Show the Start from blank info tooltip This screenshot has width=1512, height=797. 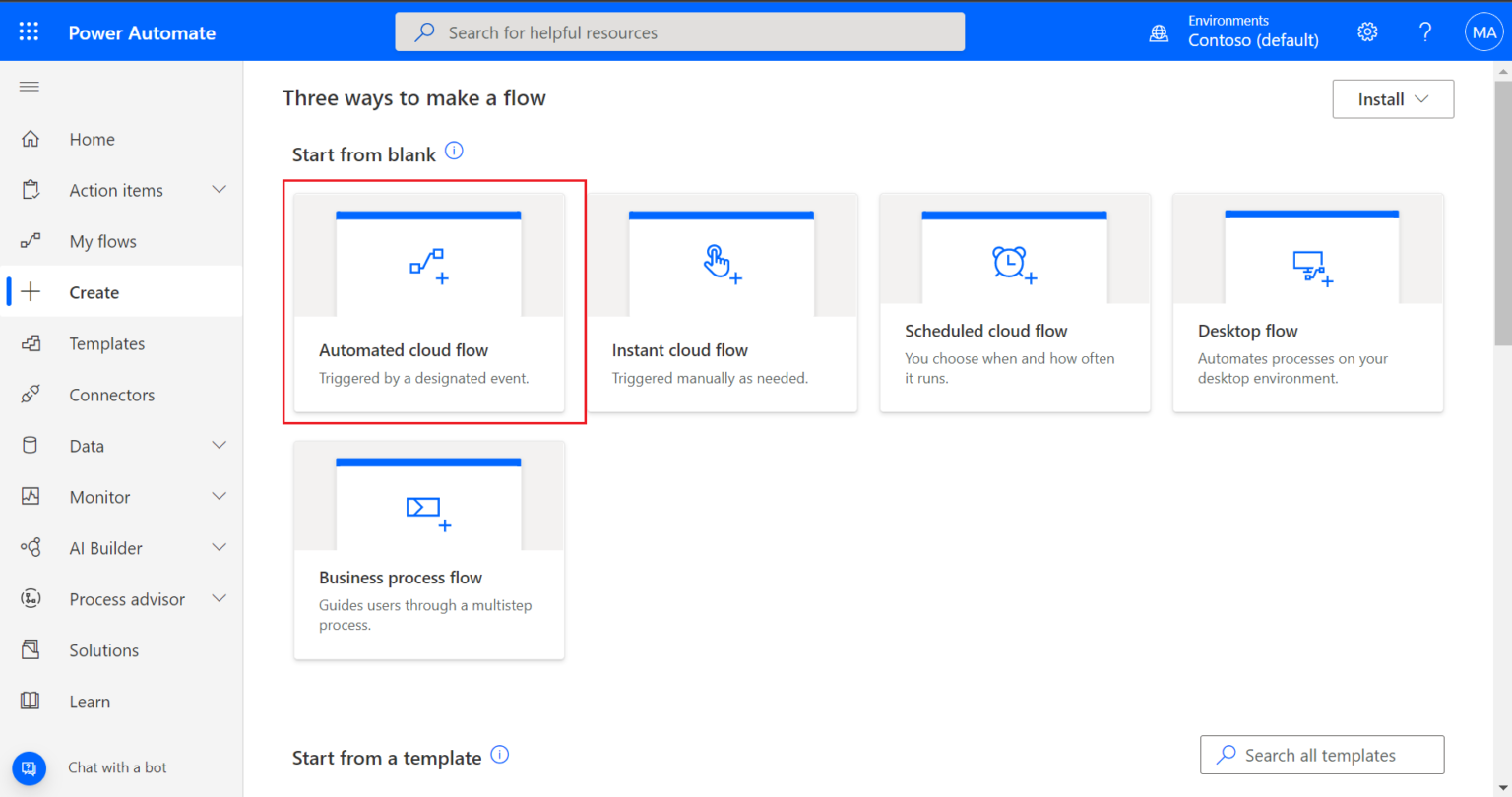[454, 150]
